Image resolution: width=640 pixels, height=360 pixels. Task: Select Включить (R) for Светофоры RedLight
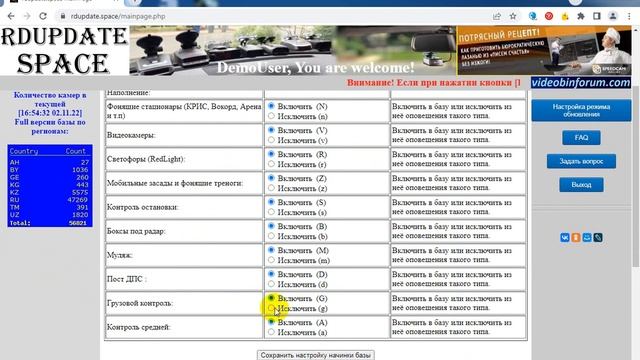[x=271, y=154]
